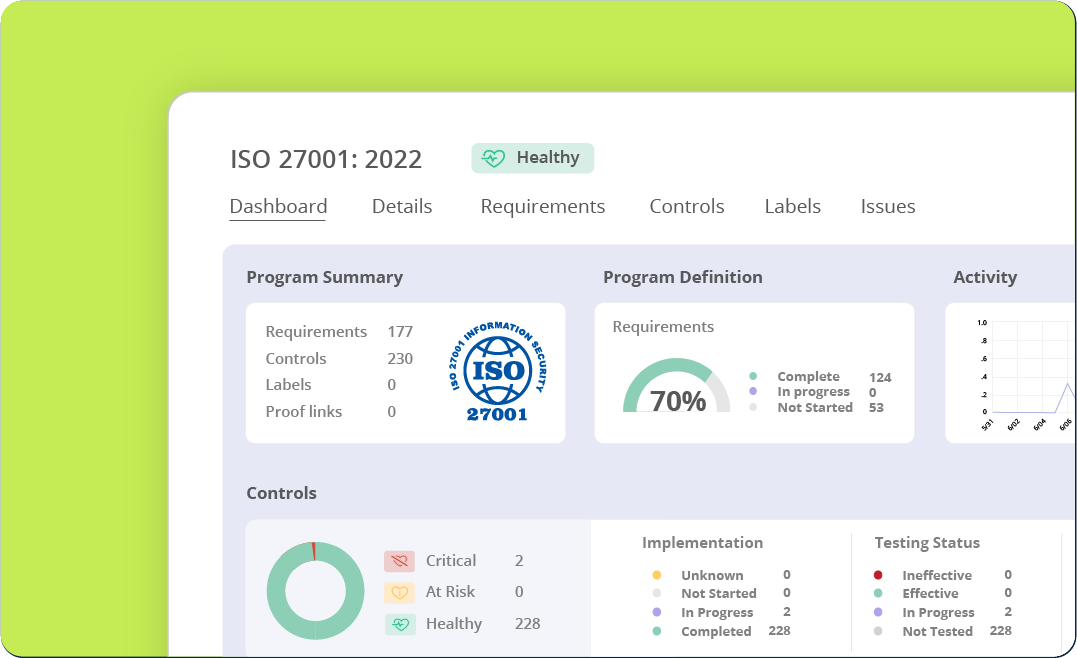This screenshot has width=1077, height=658.
Task: Click the Effective testing entry
Action: click(942, 593)
